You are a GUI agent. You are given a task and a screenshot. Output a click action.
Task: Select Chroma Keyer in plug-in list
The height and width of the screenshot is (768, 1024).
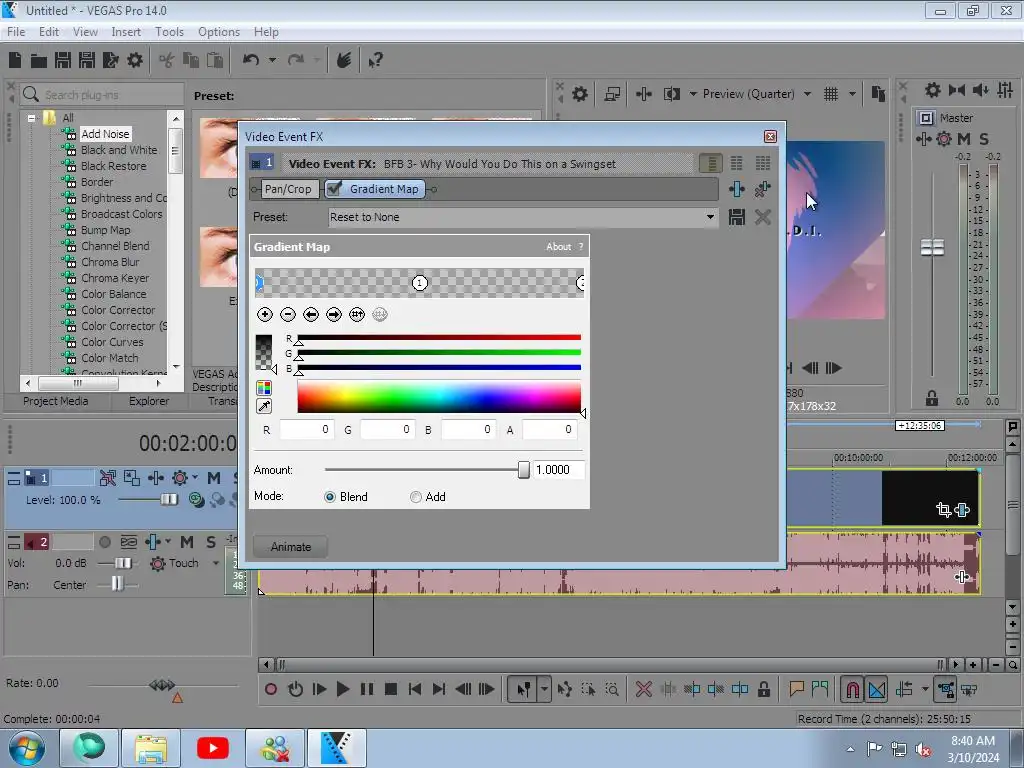(x=115, y=278)
